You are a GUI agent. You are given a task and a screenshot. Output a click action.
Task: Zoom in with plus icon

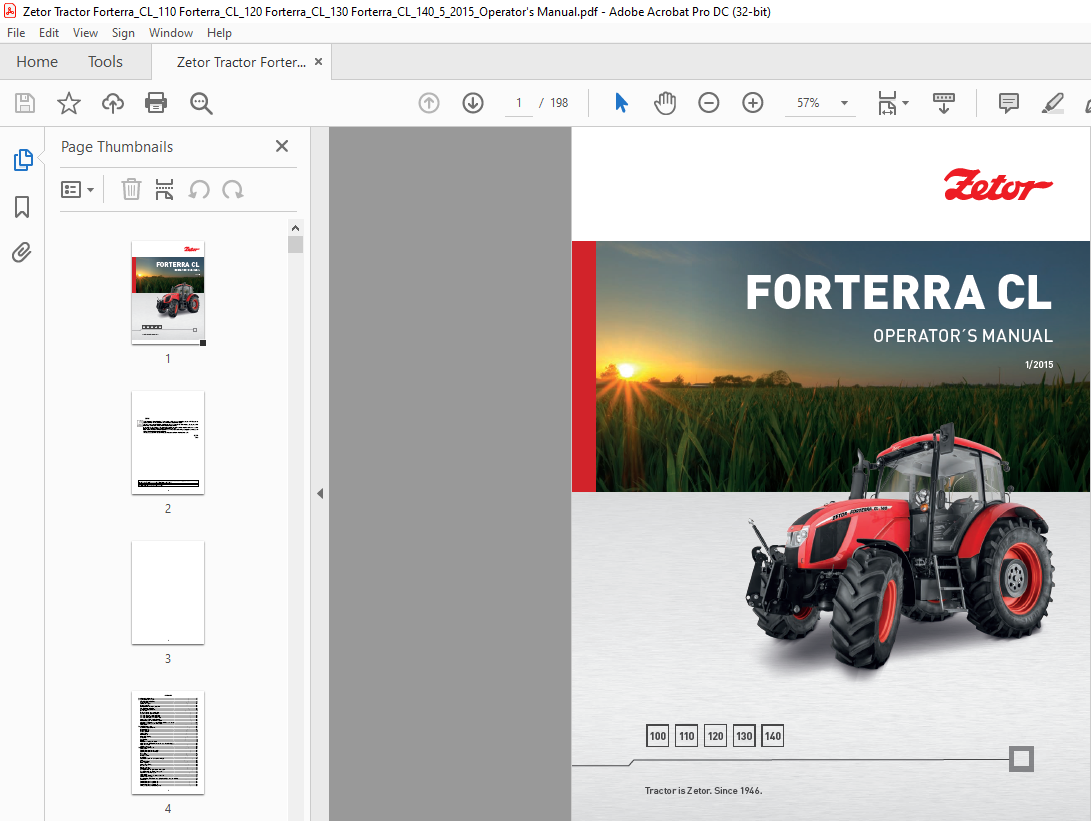point(752,103)
